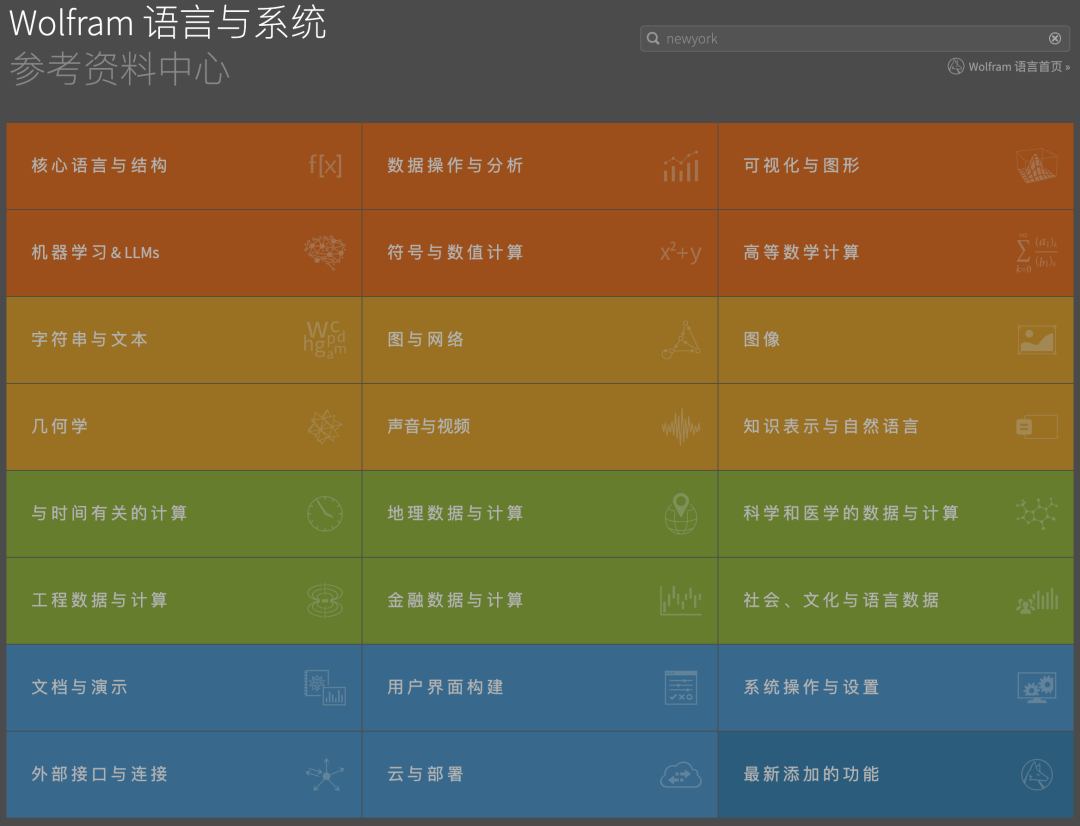
Task: Select the 科学和医学的数据与计算 label
Action: click(x=851, y=513)
